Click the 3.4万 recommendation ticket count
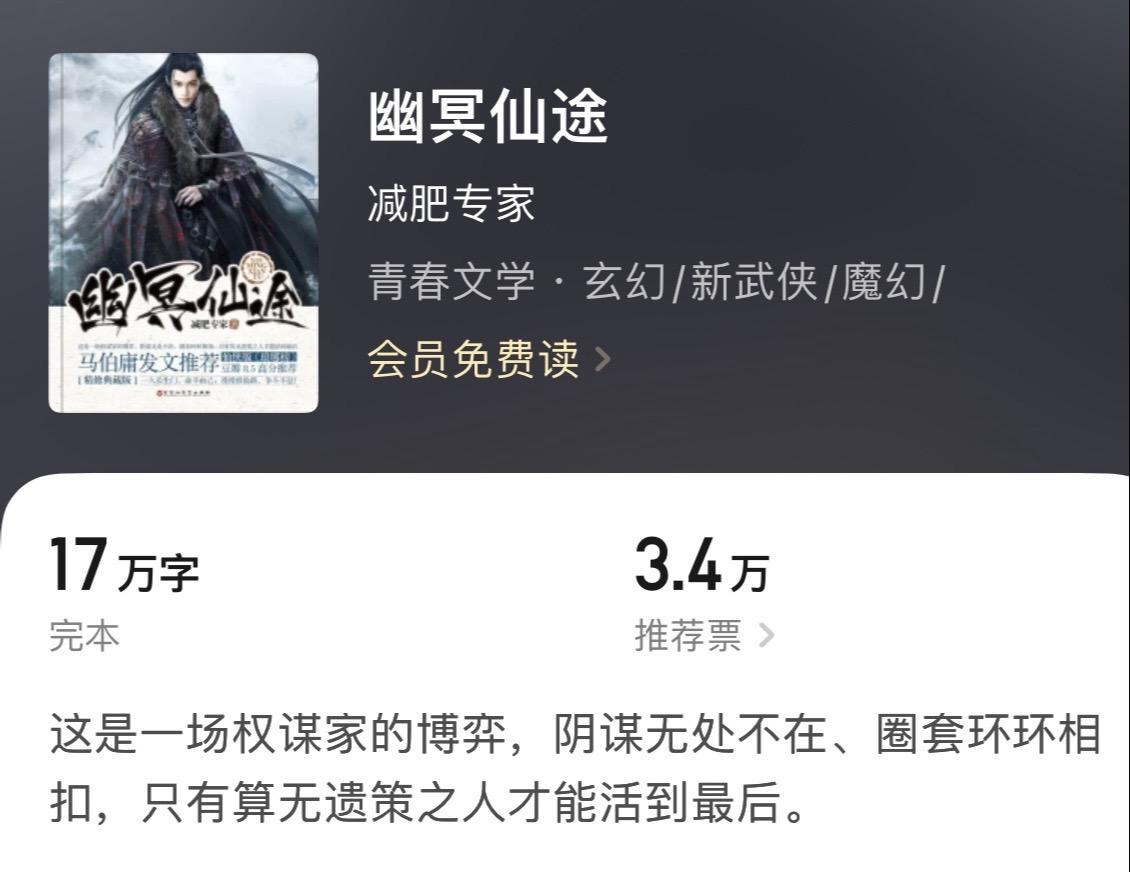The height and width of the screenshot is (872, 1130). [x=702, y=566]
